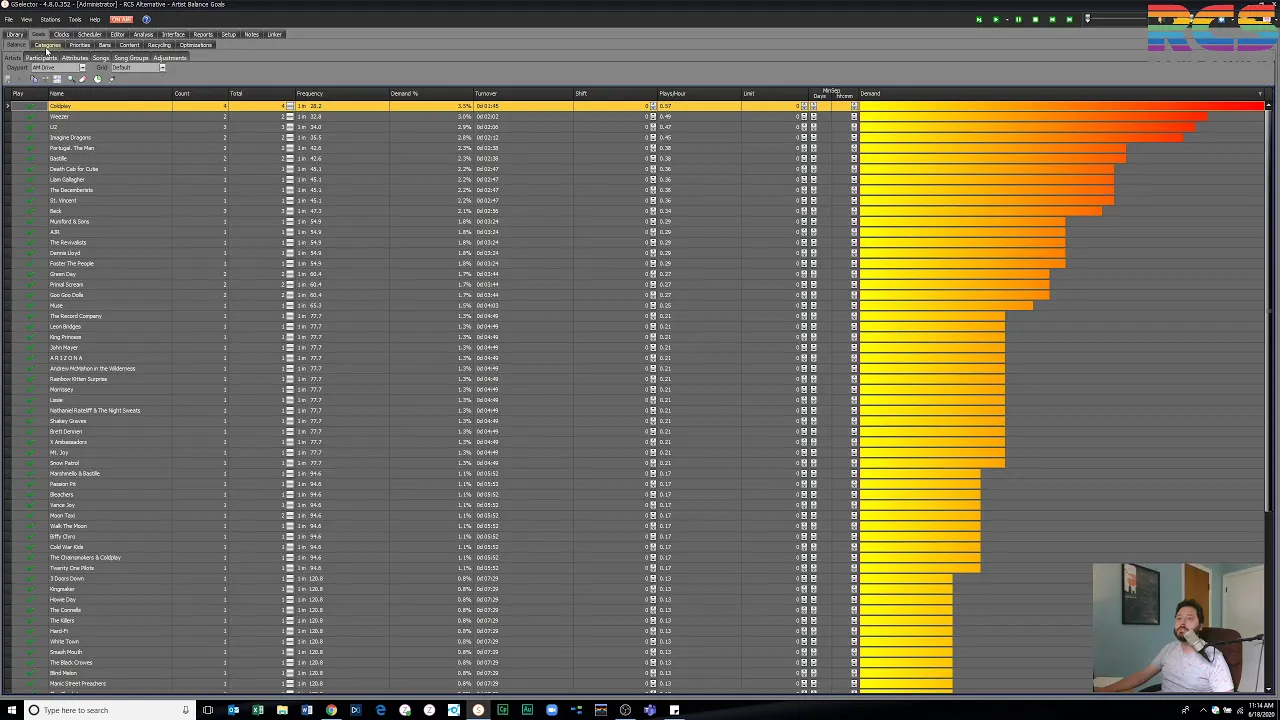Viewport: 1280px width, 720px height.
Task: Click the save icon at toolbar start
Action: click(x=8, y=79)
